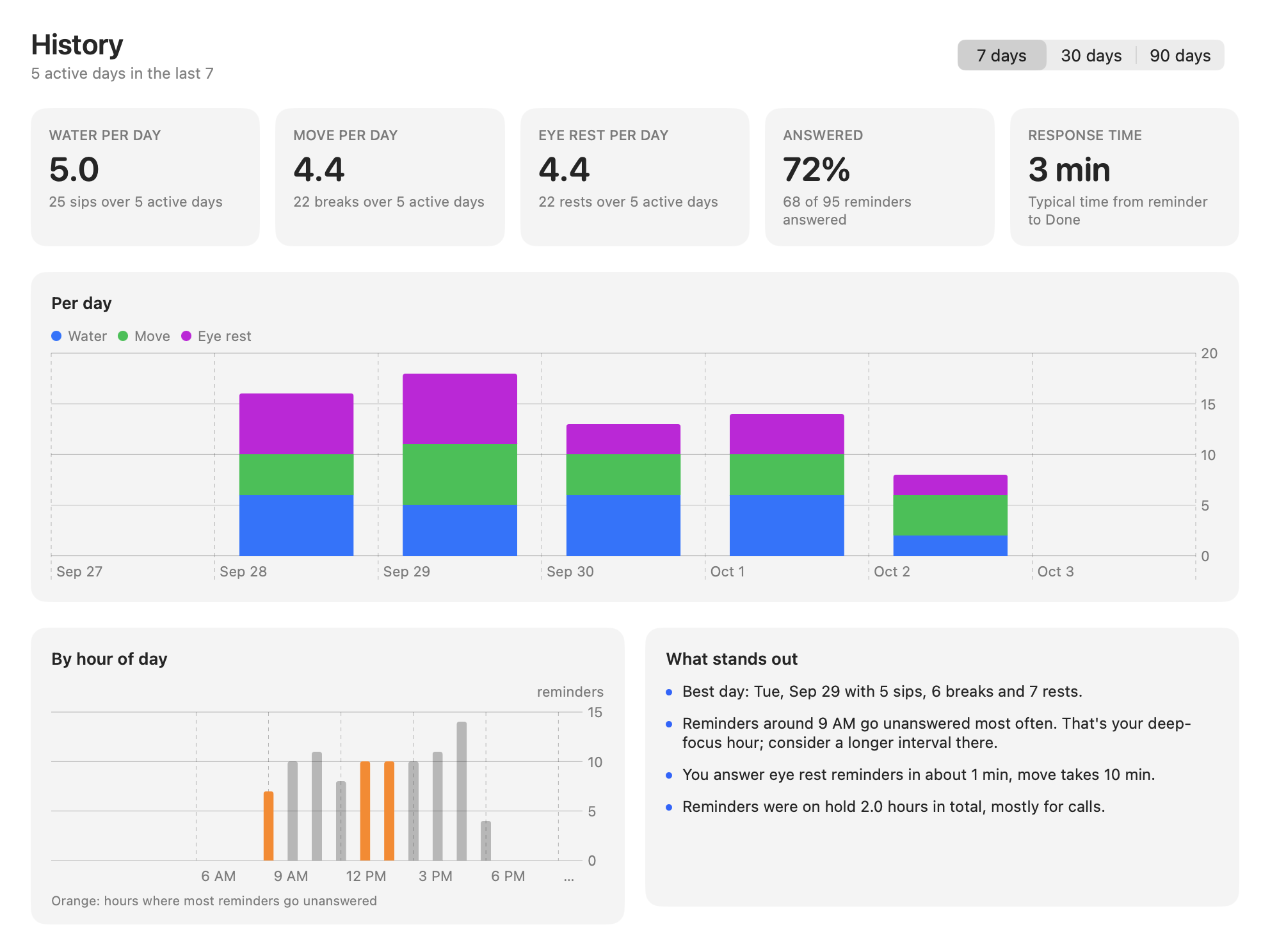This screenshot has height=952, width=1270.
Task: Open the Eye rest per day card
Action: point(634,177)
